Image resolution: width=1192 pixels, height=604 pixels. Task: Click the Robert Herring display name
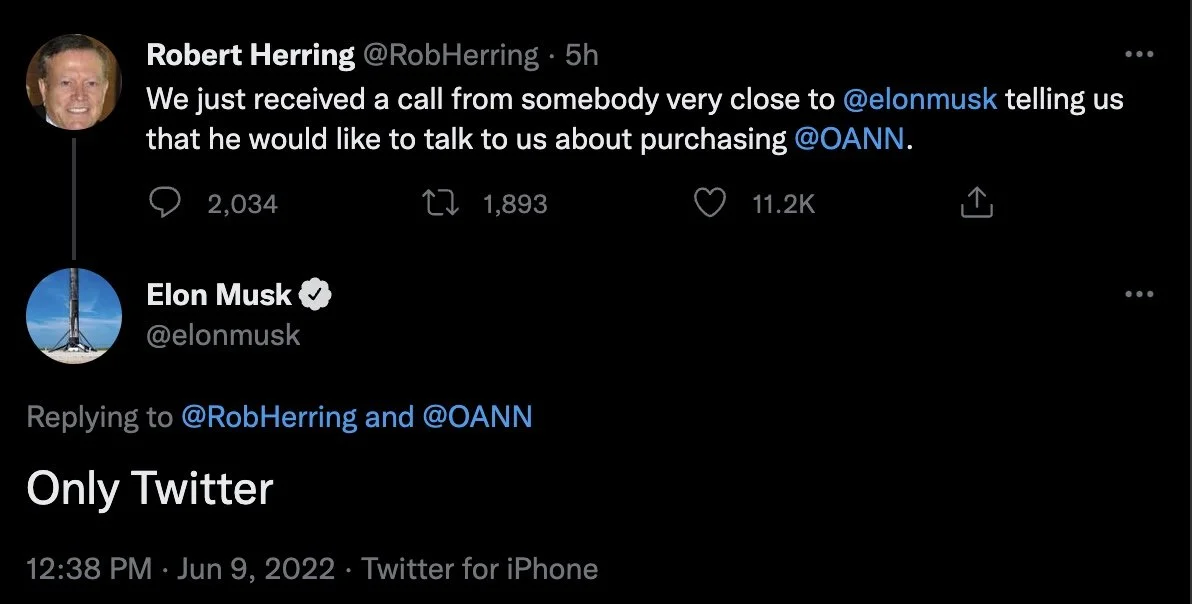tap(250, 56)
